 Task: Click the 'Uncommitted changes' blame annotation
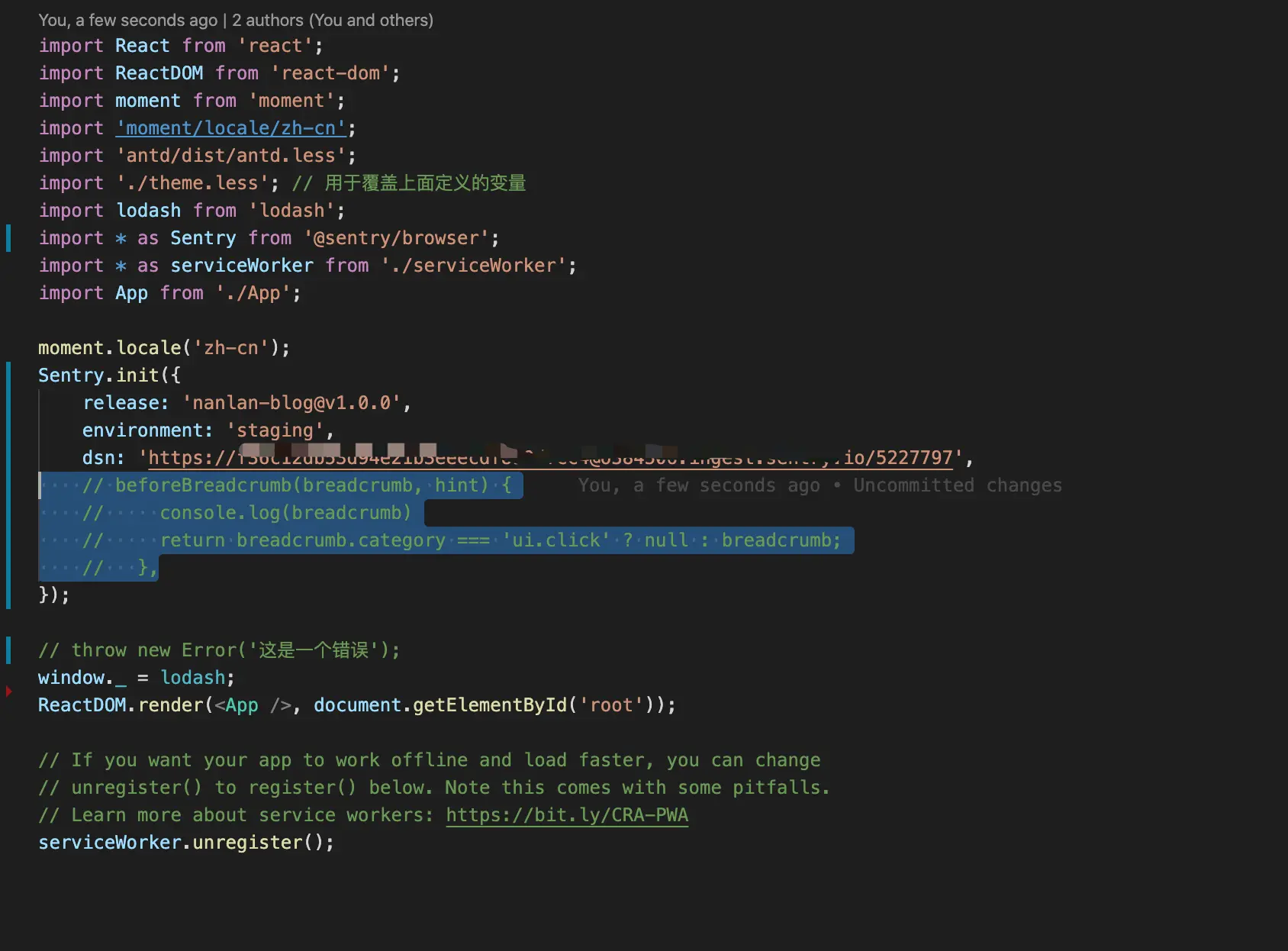[x=957, y=485]
